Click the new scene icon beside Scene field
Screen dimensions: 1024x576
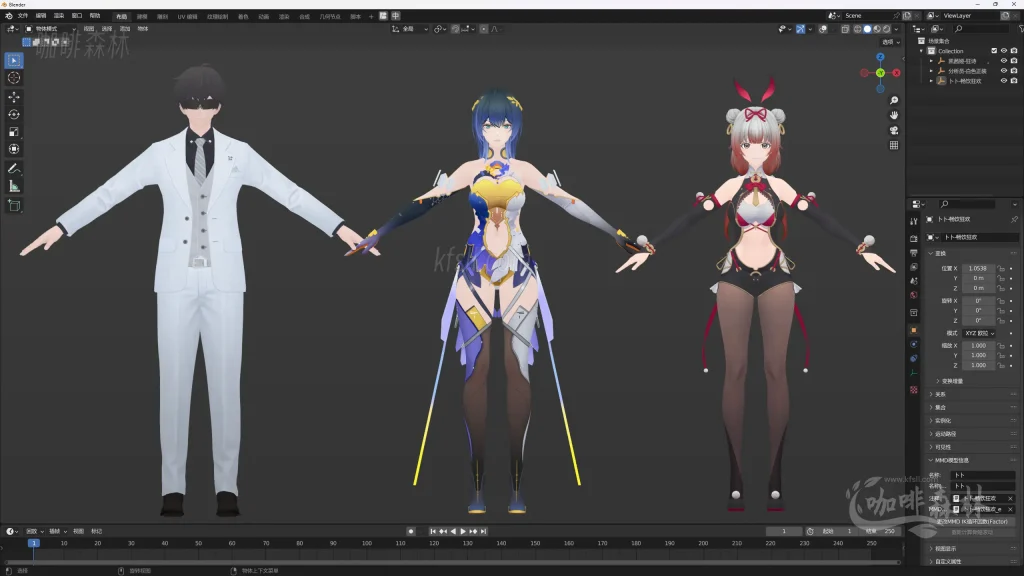[907, 16]
